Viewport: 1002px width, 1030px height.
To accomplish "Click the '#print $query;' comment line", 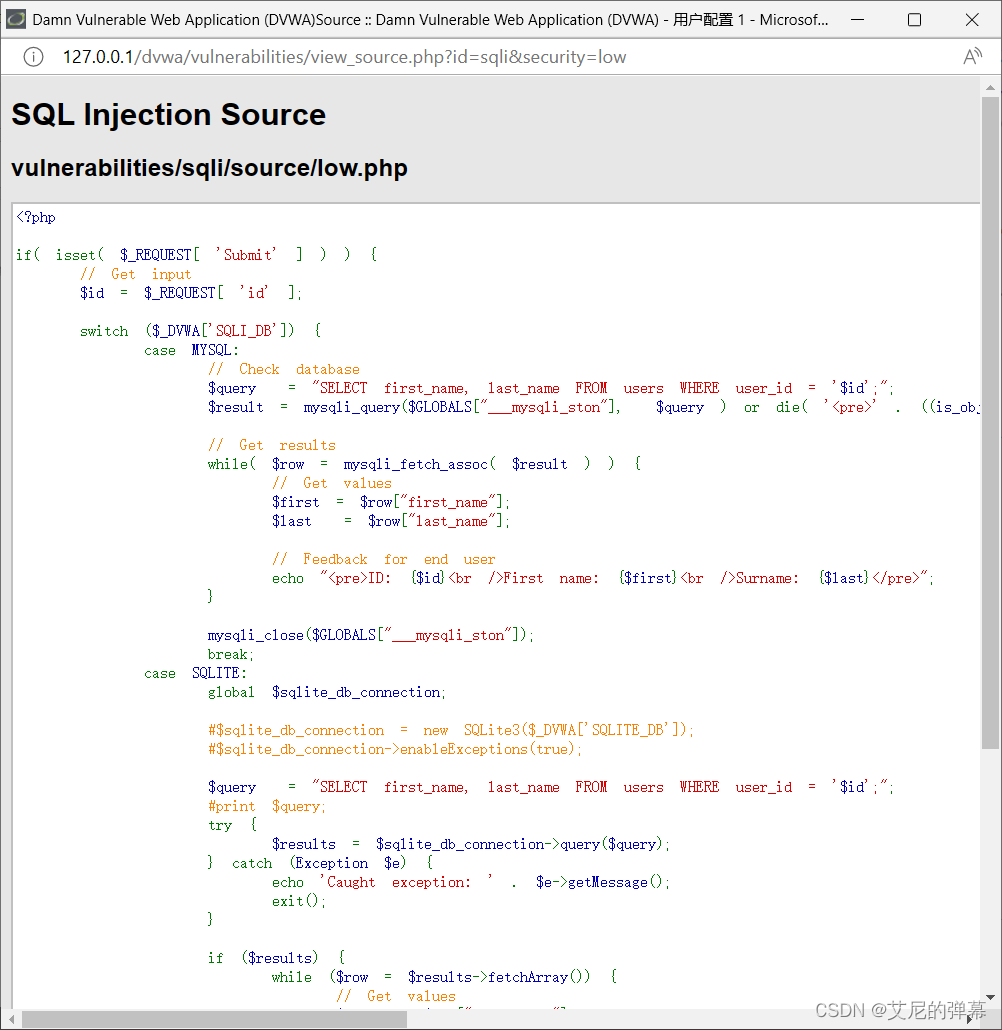I will [267, 807].
